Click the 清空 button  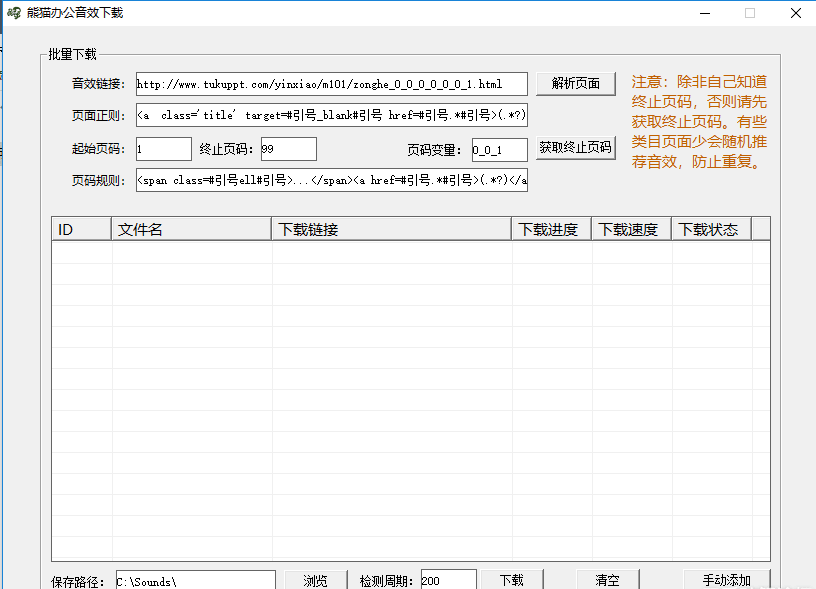point(607,580)
